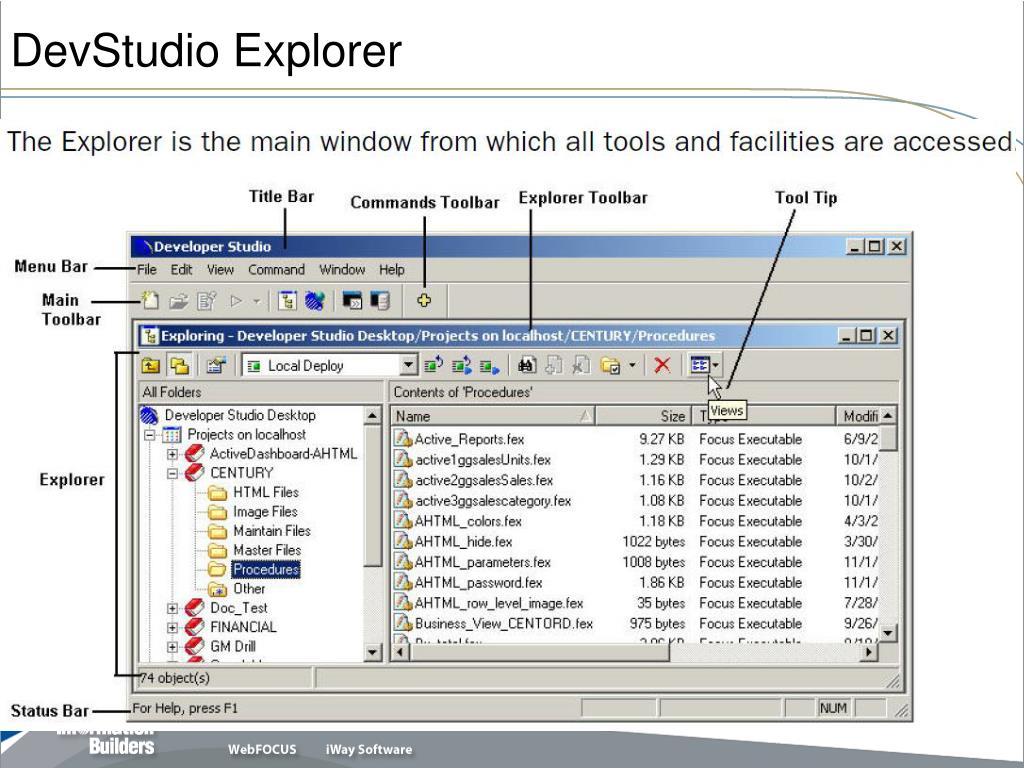
Task: Select active1ggsalesUnits.fex file
Action: [483, 460]
